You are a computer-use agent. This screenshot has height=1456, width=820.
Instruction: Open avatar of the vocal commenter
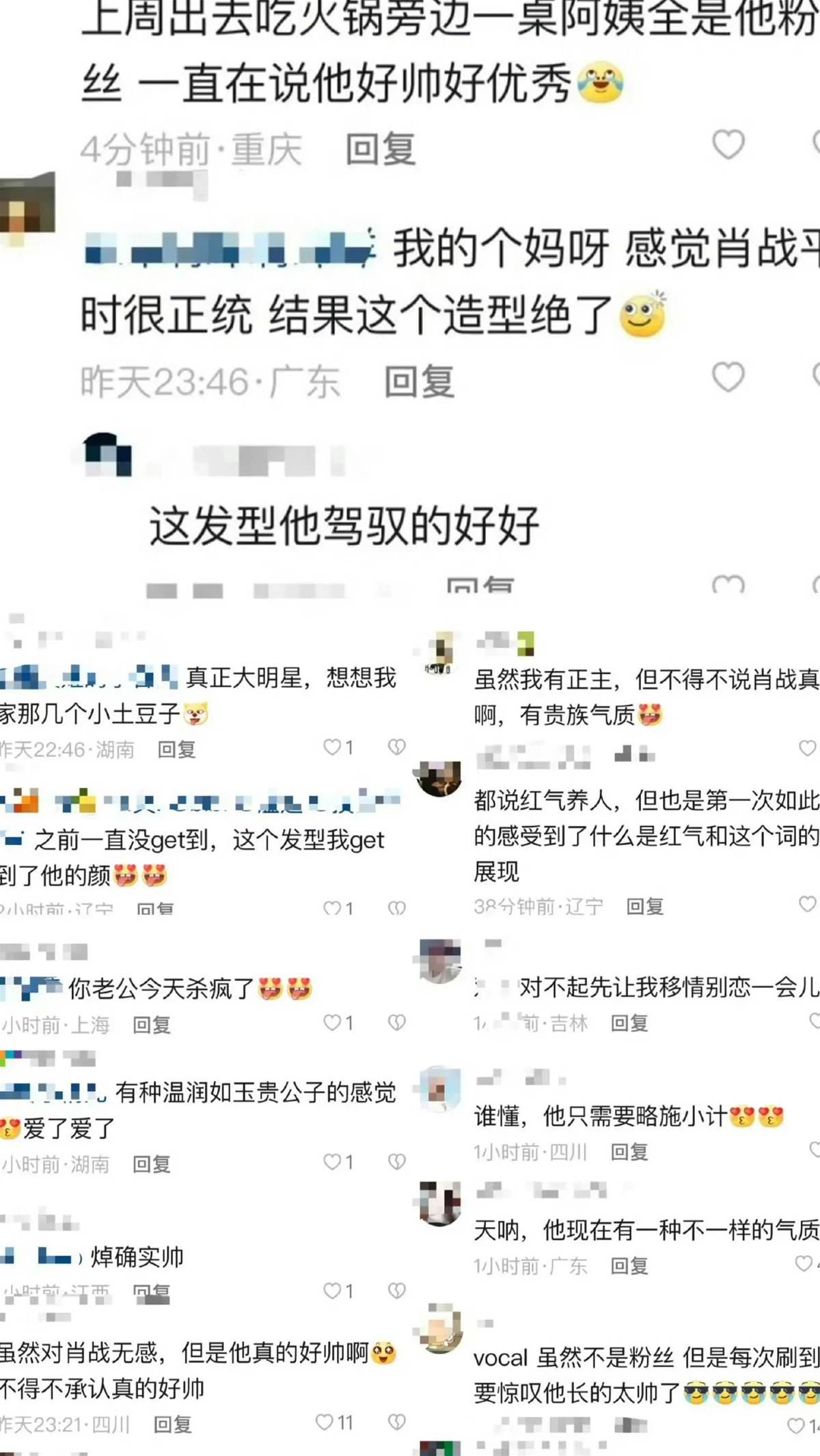click(x=440, y=1328)
